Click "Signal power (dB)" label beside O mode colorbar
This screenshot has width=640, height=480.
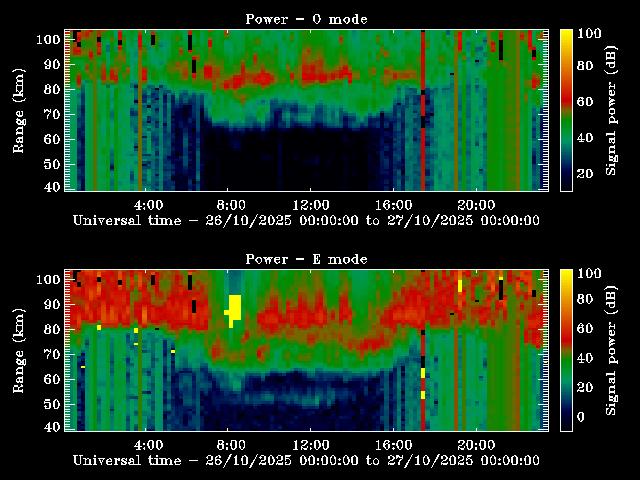pyautogui.click(x=611, y=110)
